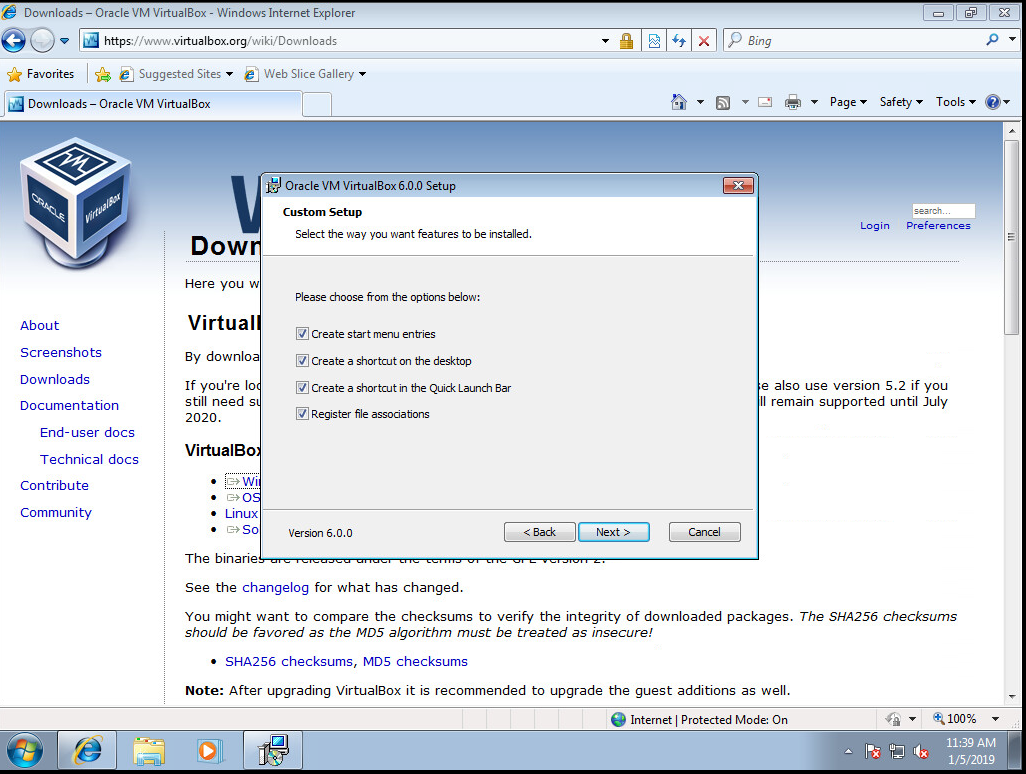Click the site search field
This screenshot has height=774, width=1026.
point(944,211)
